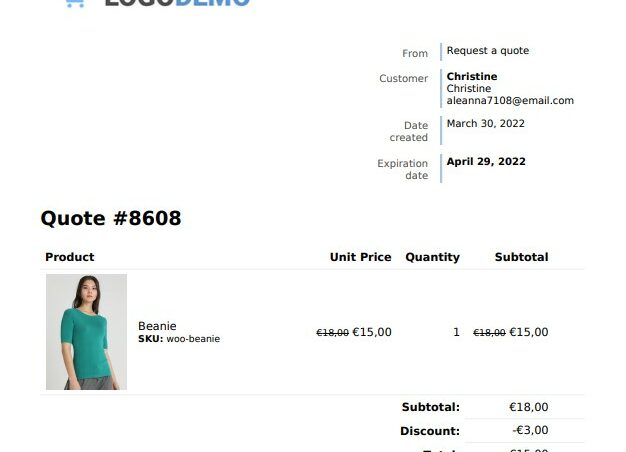
Task: Click the Product column header
Action: click(x=70, y=257)
